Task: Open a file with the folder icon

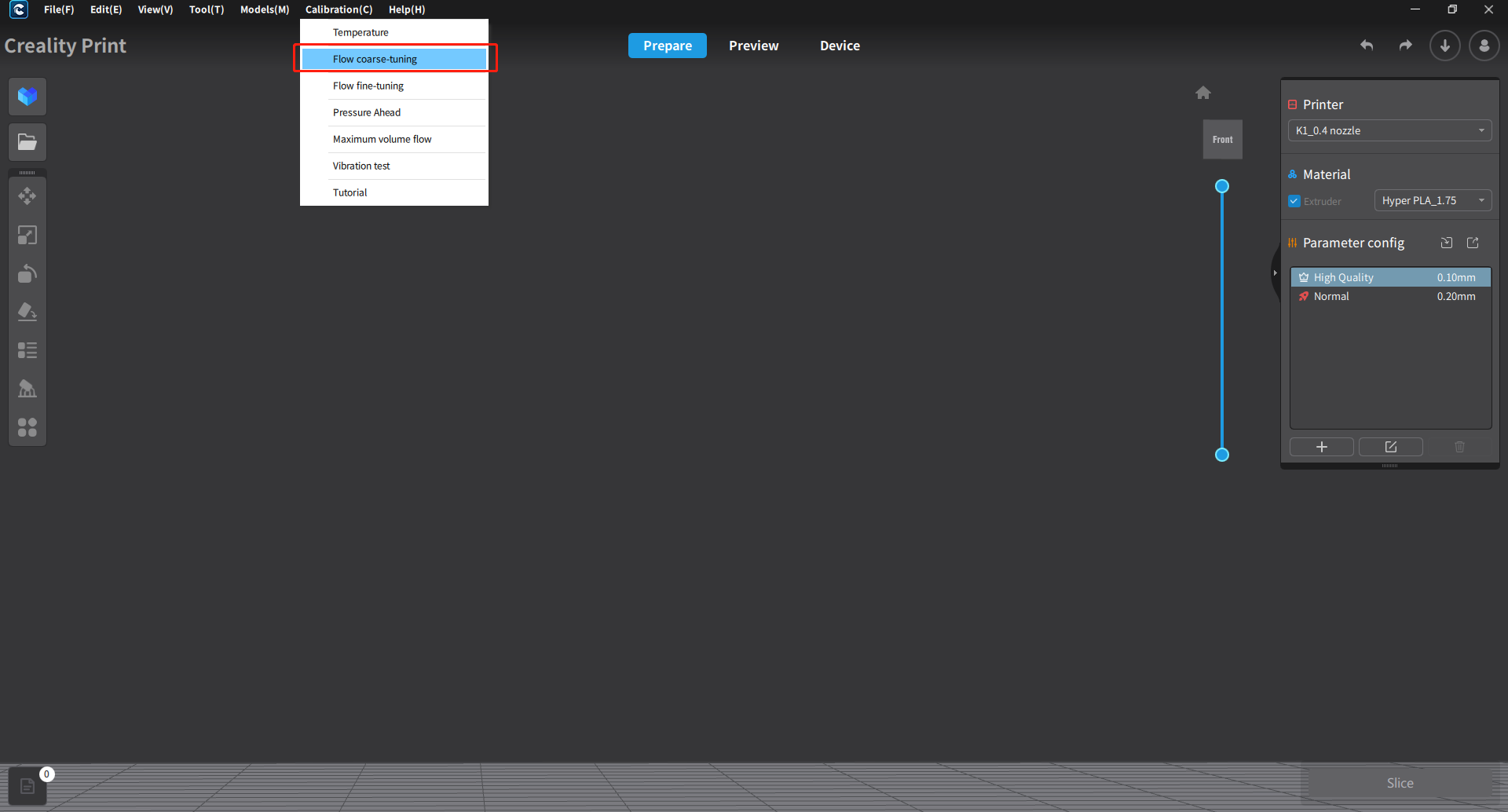Action: [x=27, y=142]
